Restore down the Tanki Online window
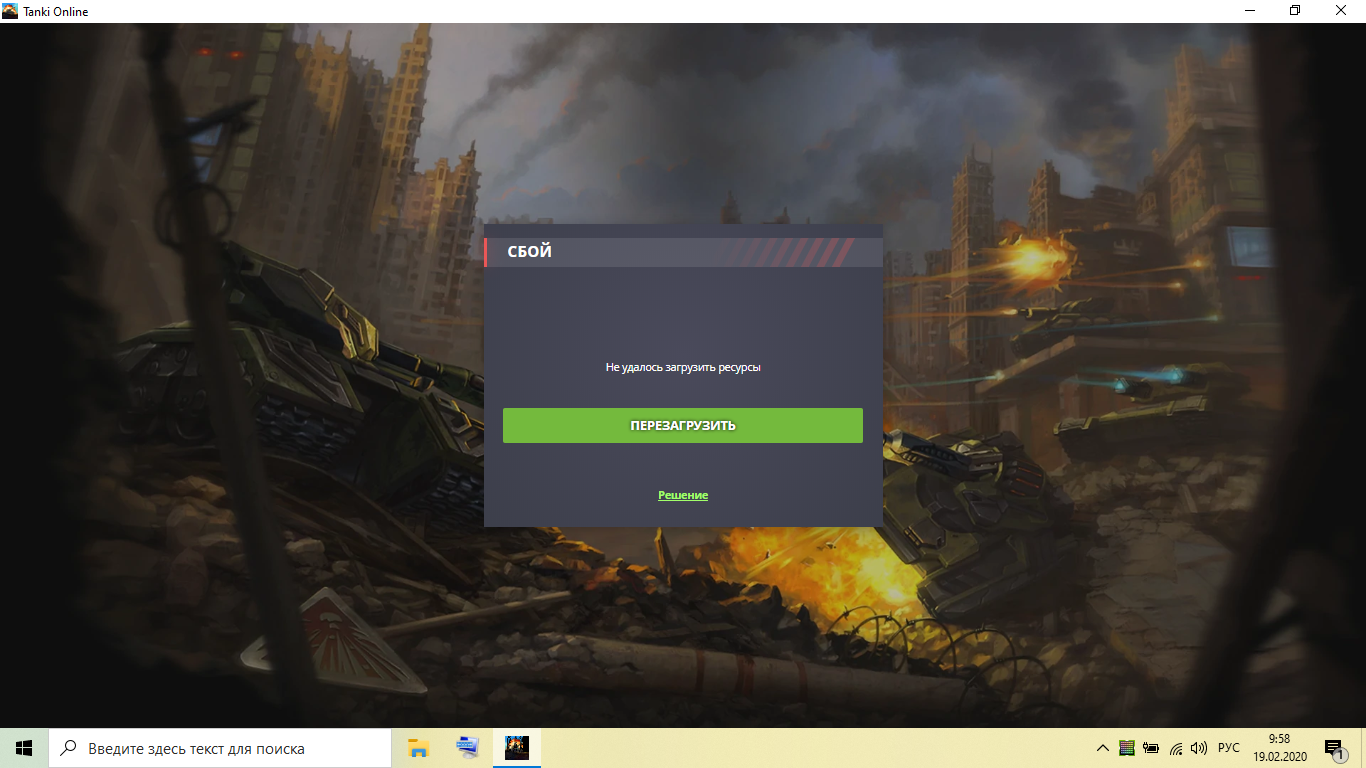Screen dimensions: 1366x768 1296,11
